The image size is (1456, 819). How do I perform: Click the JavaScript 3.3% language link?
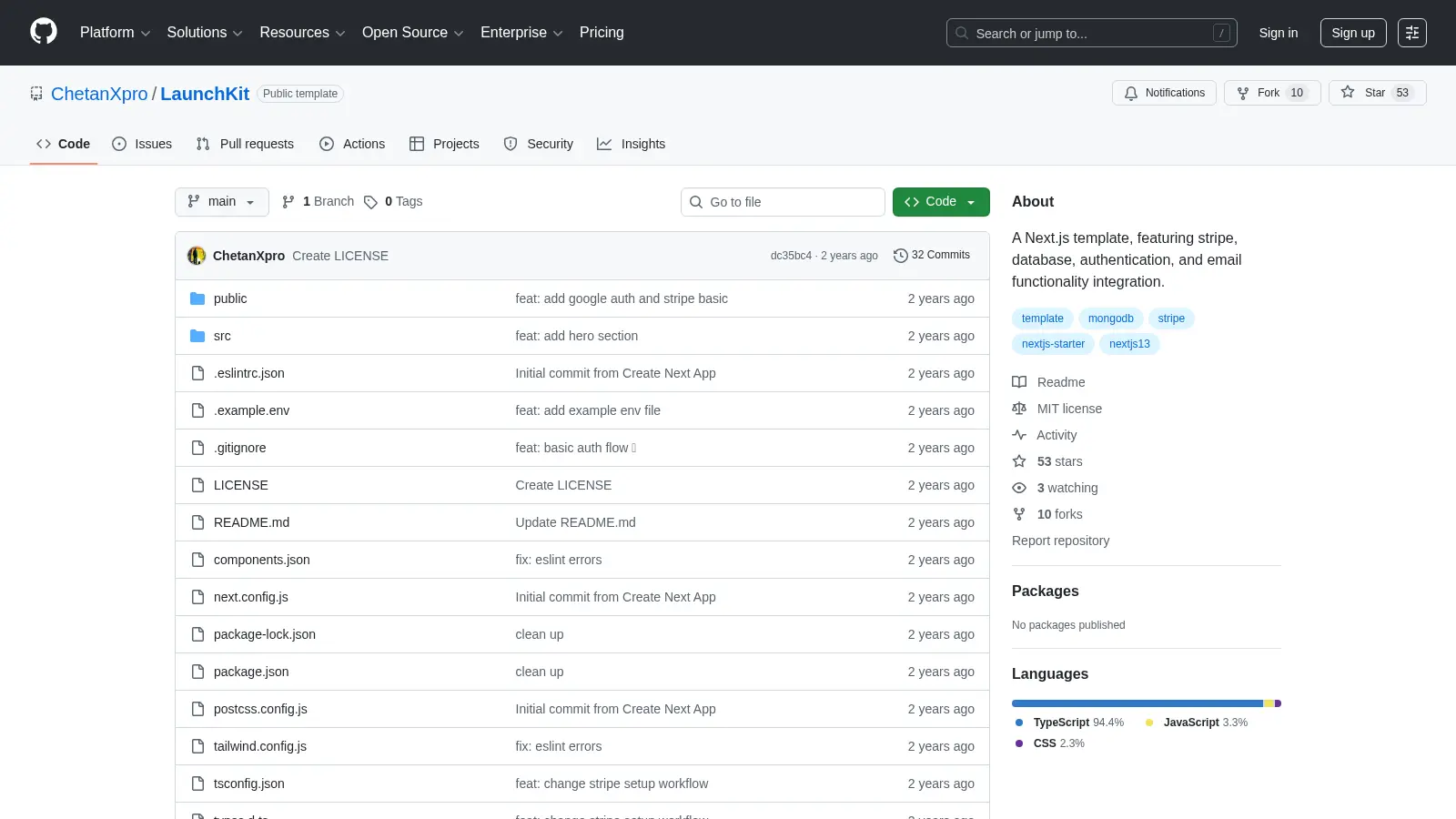pos(1196,723)
